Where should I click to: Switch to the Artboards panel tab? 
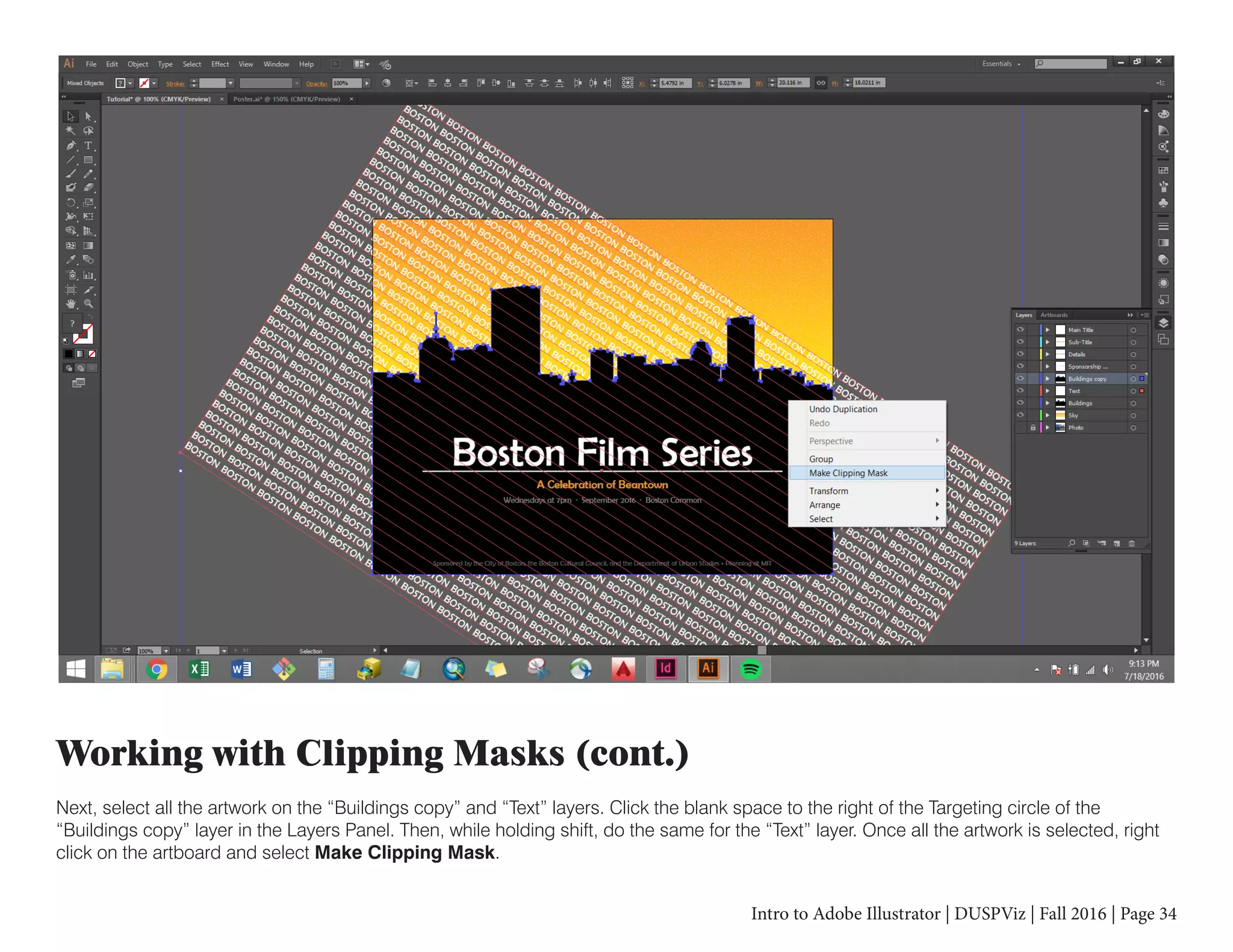pos(1054,315)
